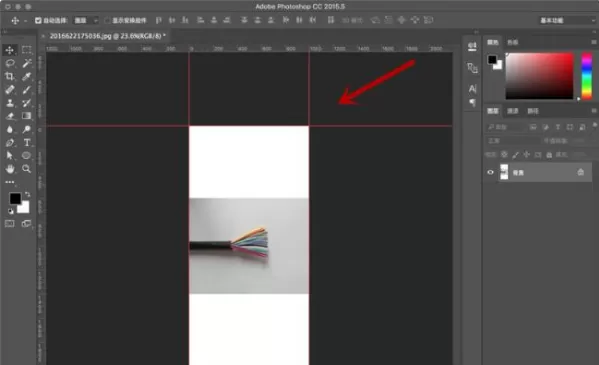Image resolution: width=599 pixels, height=365 pixels.
Task: Pick a color in the color field
Action: pyautogui.click(x=539, y=76)
